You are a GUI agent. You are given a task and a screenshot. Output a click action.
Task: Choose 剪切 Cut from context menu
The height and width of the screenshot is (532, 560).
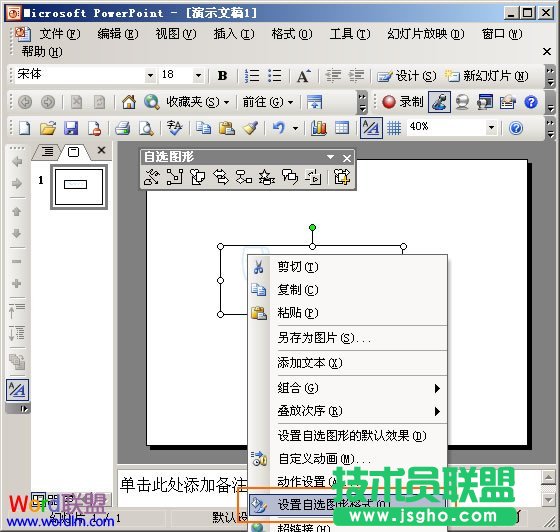click(x=348, y=267)
